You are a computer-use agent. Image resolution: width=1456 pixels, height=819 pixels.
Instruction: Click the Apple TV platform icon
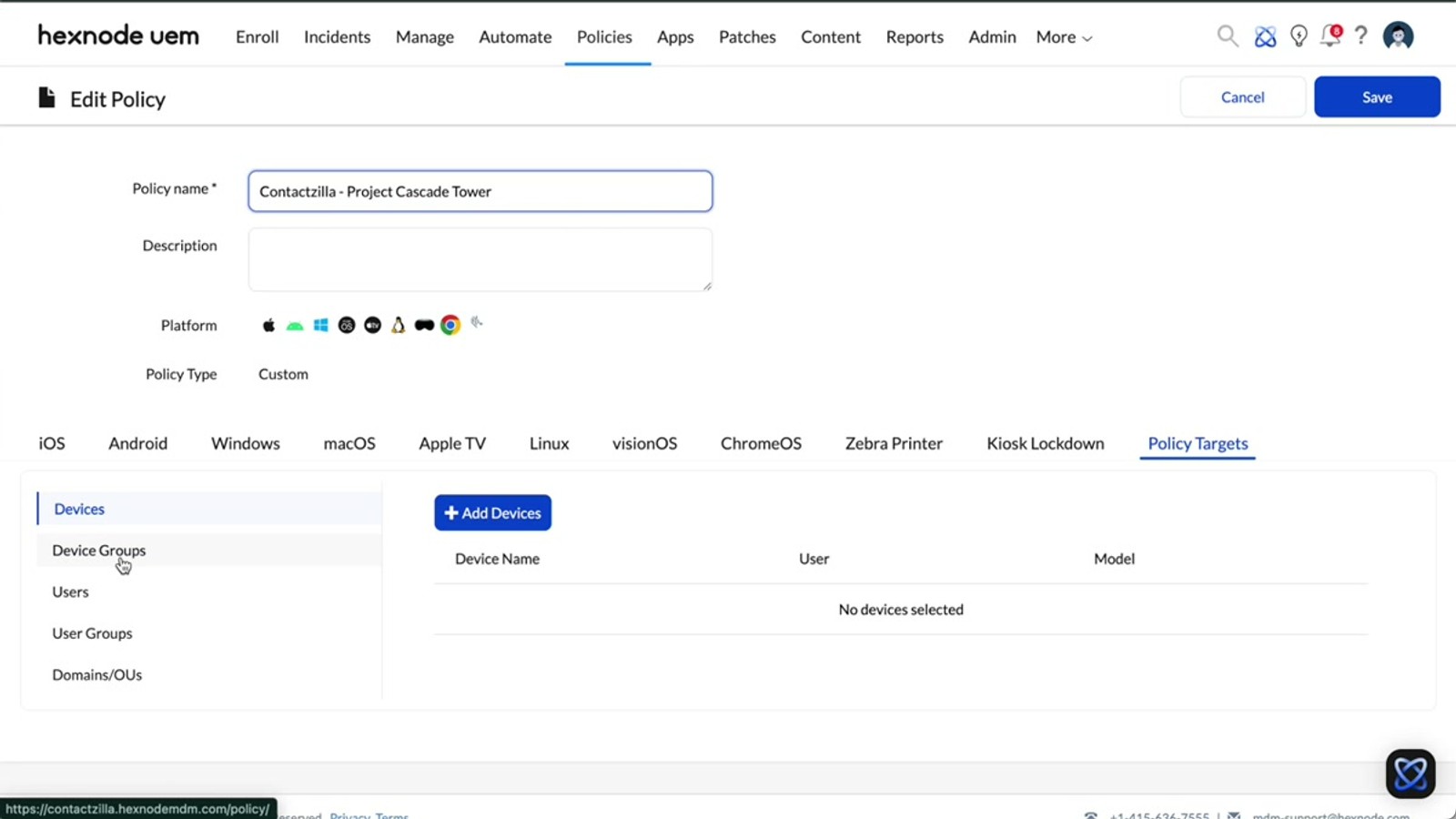373,325
